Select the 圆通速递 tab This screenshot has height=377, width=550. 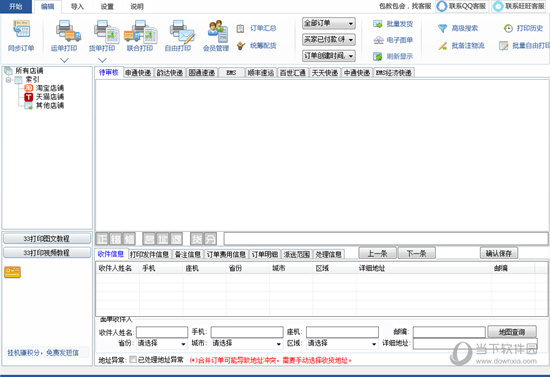click(x=202, y=73)
